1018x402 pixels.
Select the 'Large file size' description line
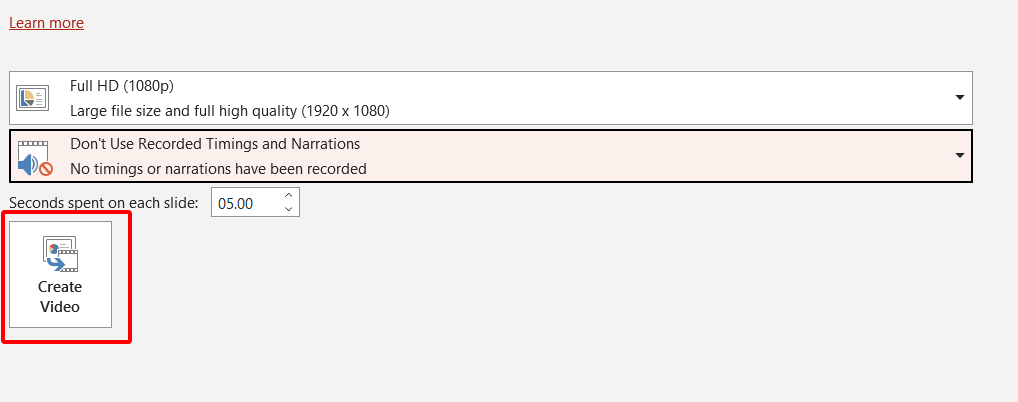(229, 110)
